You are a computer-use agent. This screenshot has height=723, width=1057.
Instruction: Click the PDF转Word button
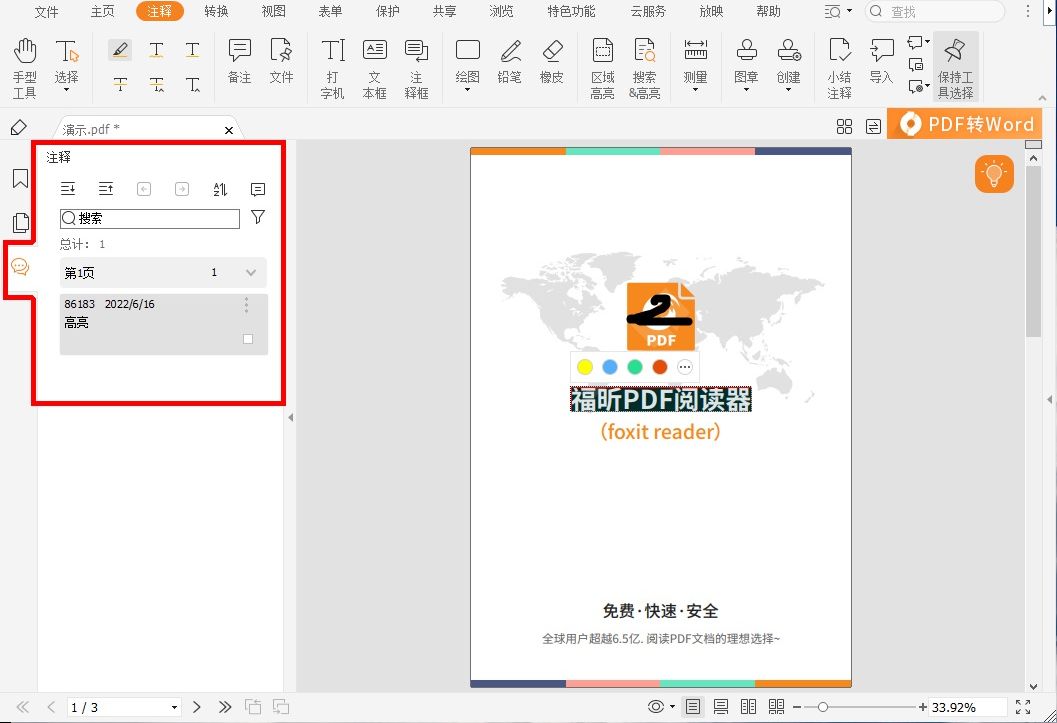tap(963, 124)
